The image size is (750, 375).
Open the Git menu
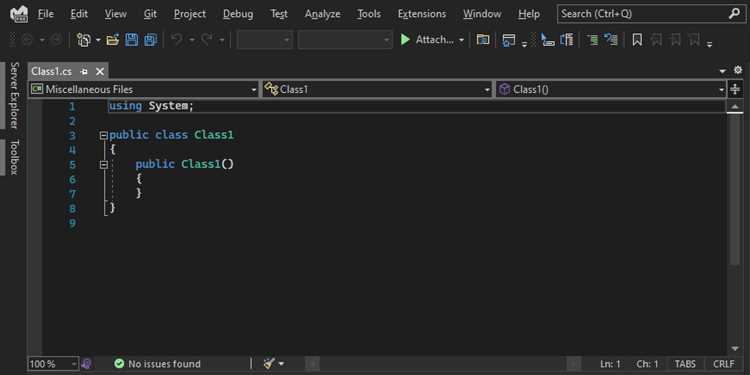[150, 14]
